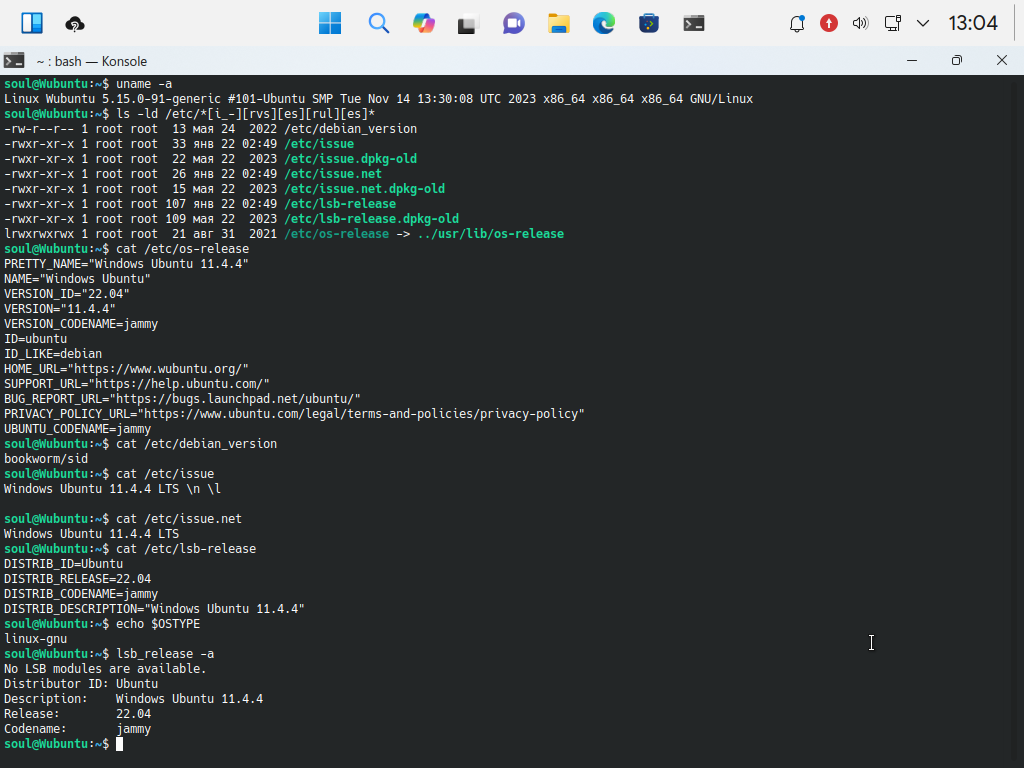Click the network display tray icon
This screenshot has height=768, width=1024.
click(x=892, y=24)
